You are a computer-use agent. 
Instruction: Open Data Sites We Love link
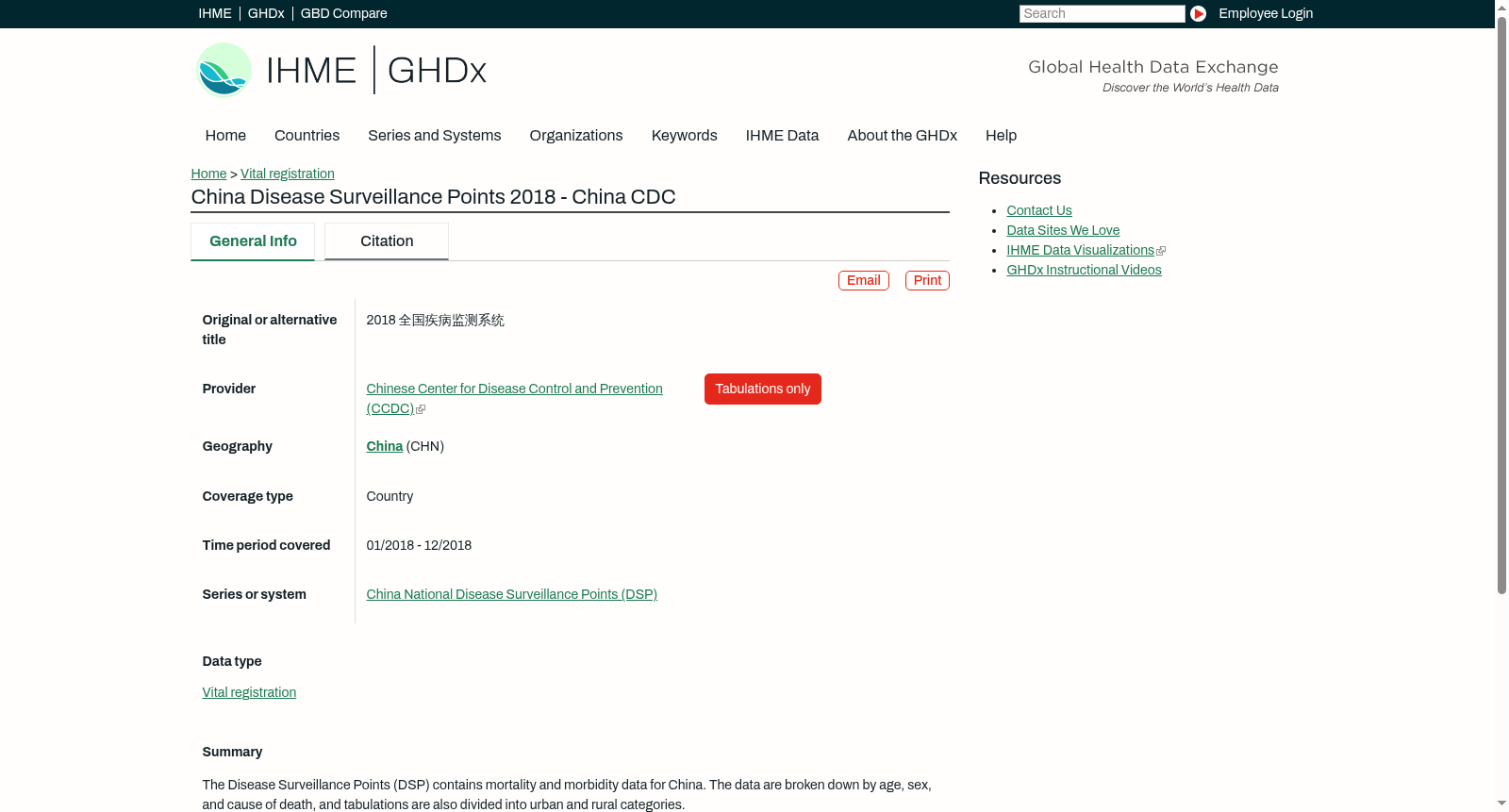(1063, 231)
